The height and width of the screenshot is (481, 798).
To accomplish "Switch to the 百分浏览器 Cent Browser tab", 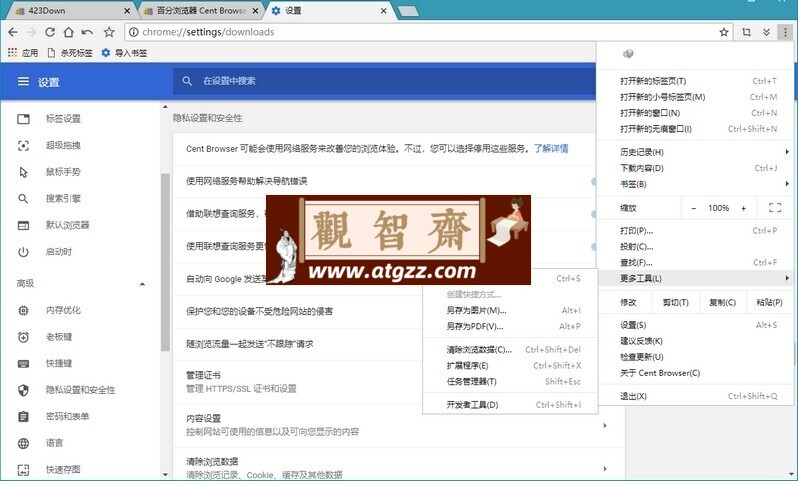I will [201, 11].
